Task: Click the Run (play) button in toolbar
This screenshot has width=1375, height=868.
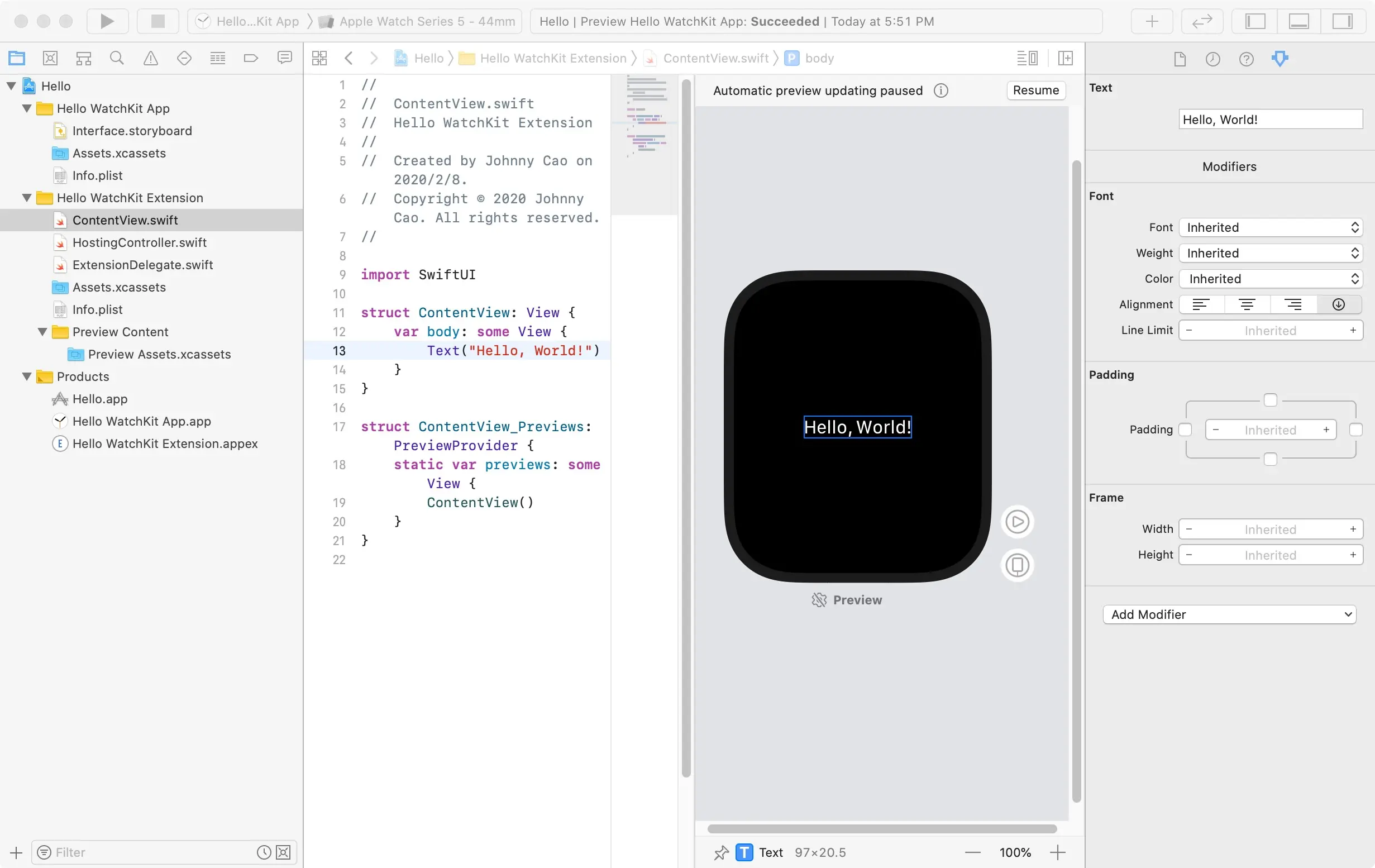Action: [107, 21]
